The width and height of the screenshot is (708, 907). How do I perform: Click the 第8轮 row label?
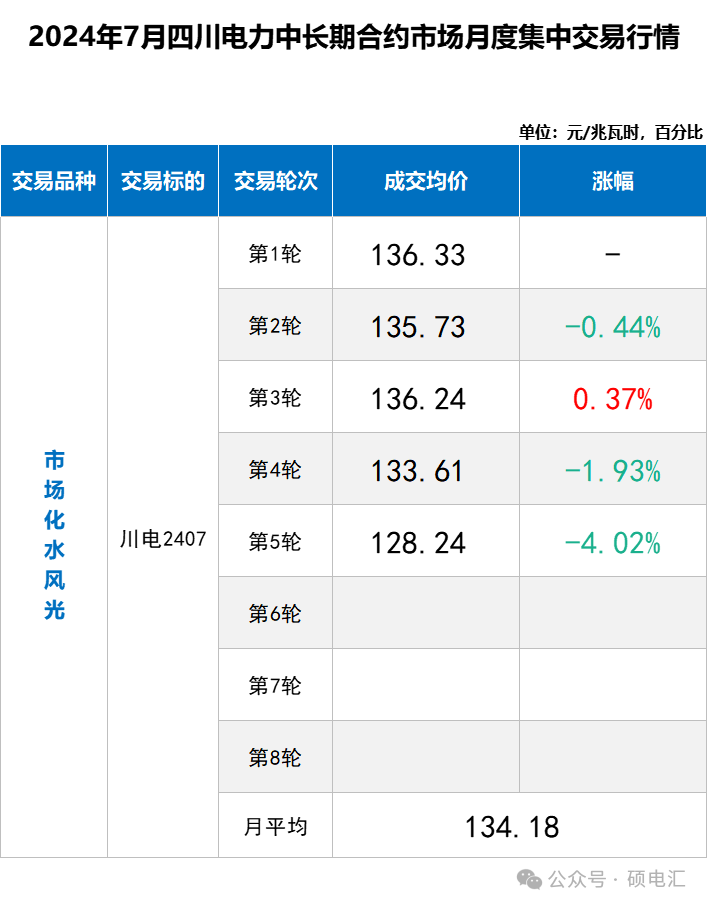[275, 757]
